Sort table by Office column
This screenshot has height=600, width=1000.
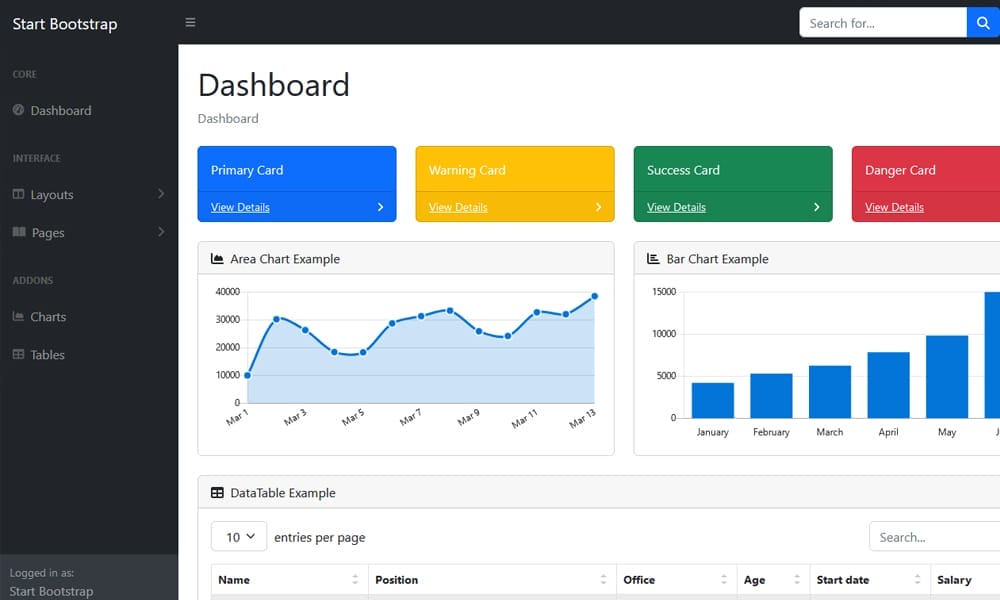tap(724, 580)
